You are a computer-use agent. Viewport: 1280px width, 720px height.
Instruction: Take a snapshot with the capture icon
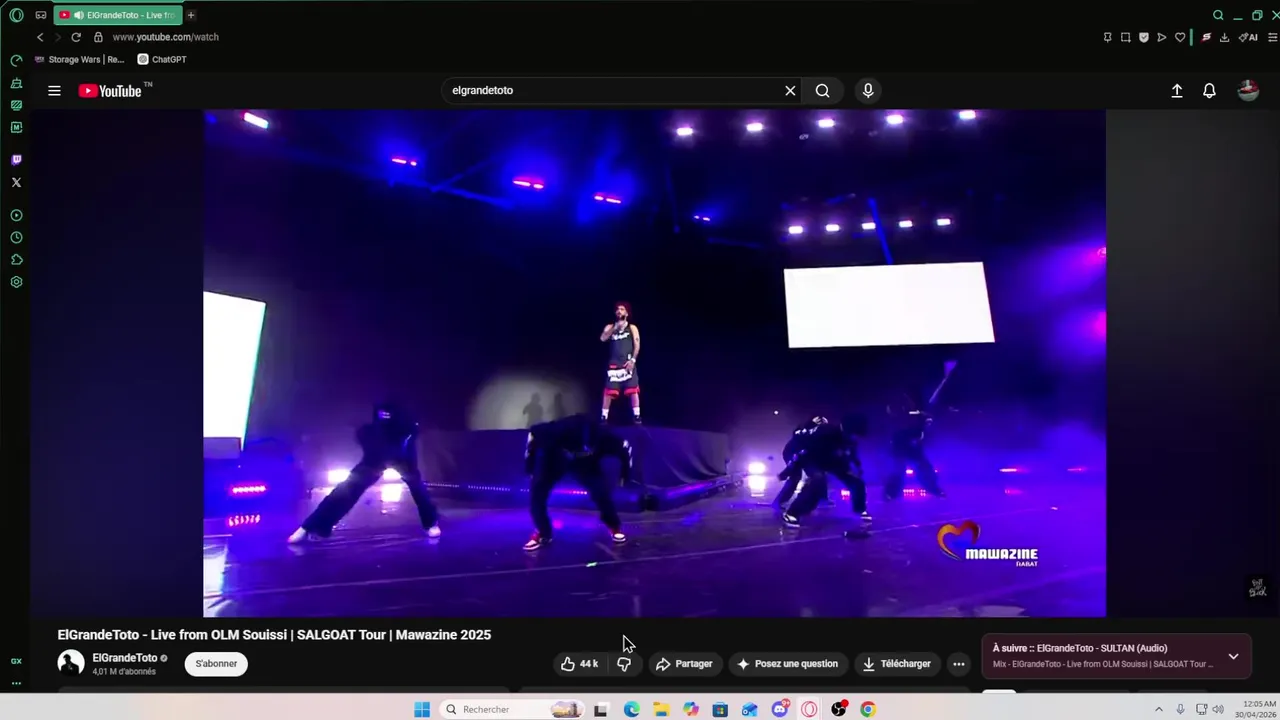1125,37
